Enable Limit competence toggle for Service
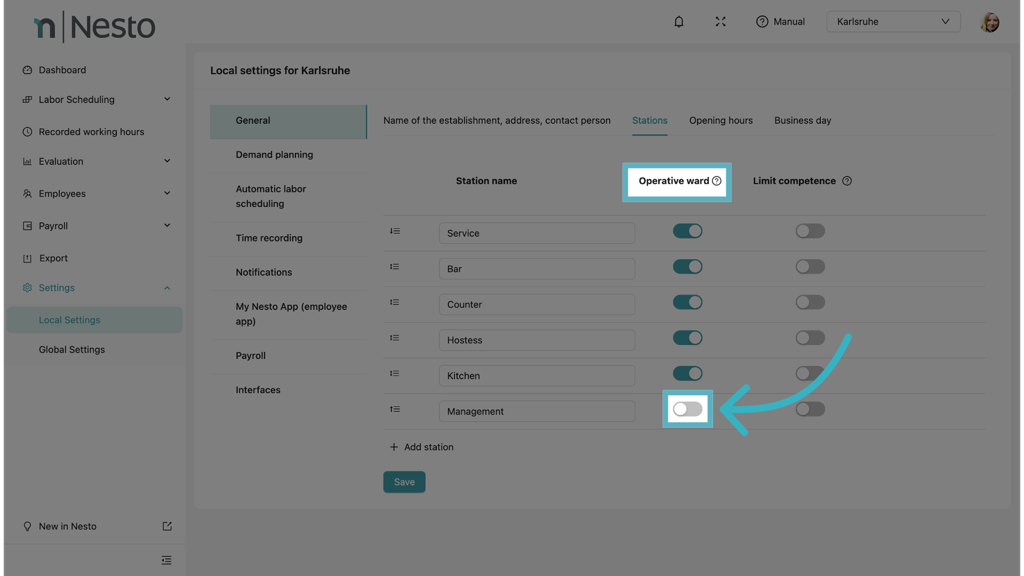This screenshot has width=1024, height=576. point(809,231)
